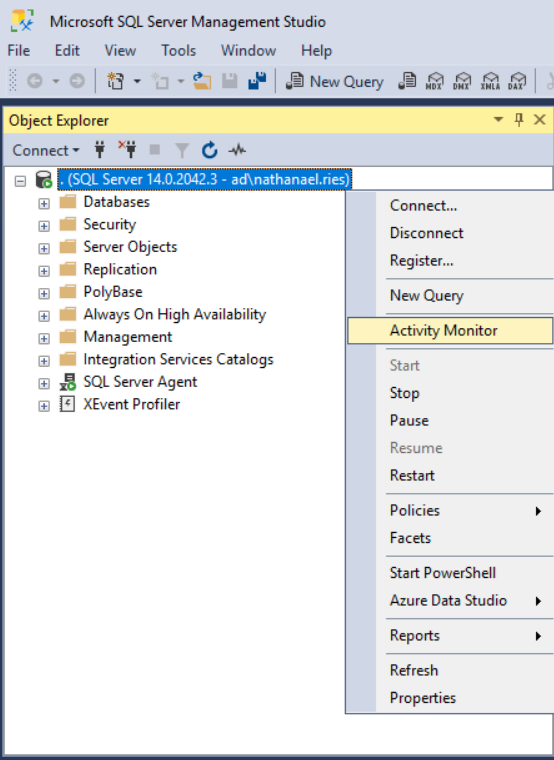Expand the Server Objects folder

pyautogui.click(x=44, y=249)
